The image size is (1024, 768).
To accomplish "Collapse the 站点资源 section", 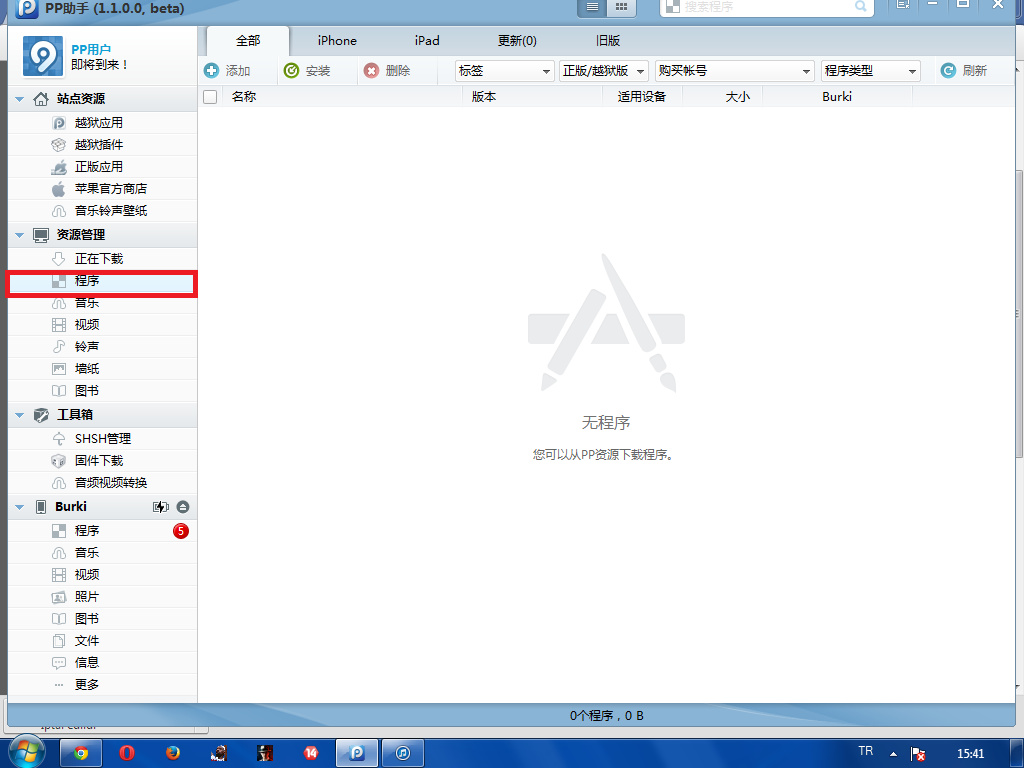I will (x=20, y=99).
